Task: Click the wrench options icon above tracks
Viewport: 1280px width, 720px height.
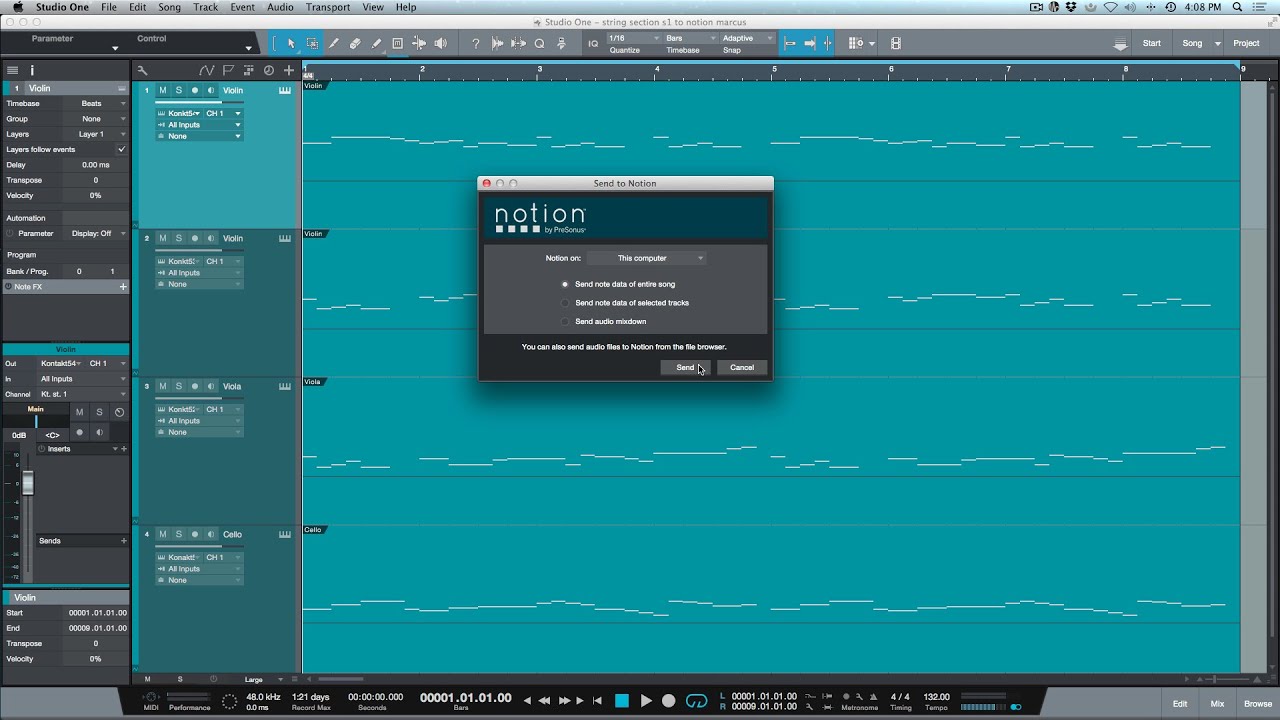Action: pos(142,70)
